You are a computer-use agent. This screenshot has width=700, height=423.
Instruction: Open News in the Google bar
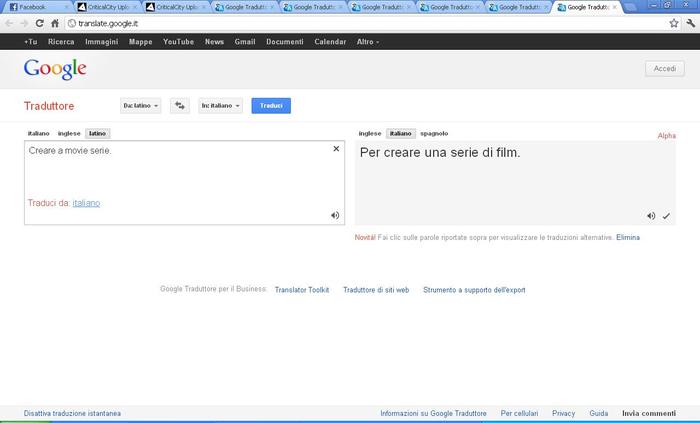coord(214,41)
